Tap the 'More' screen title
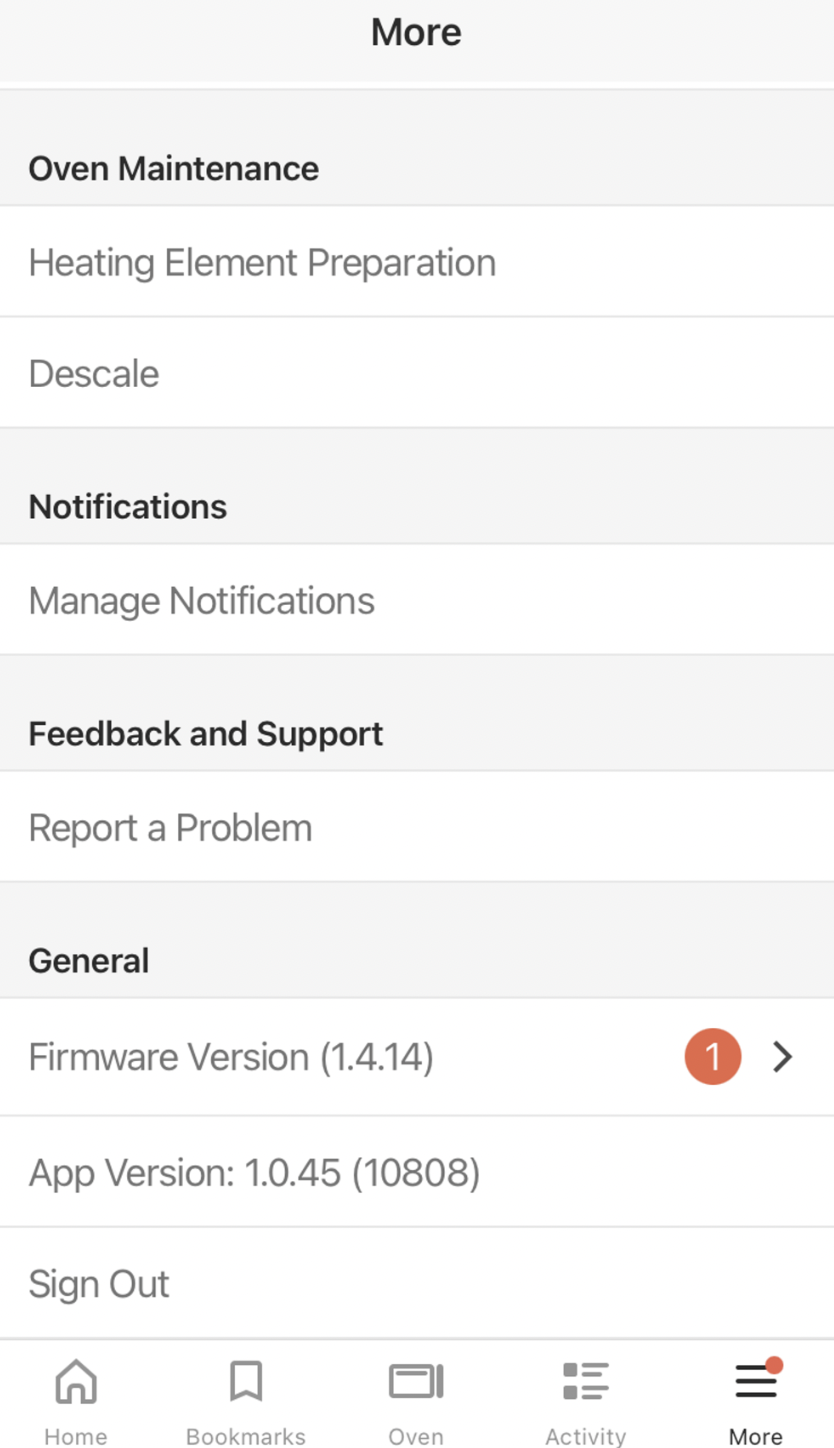Image resolution: width=834 pixels, height=1448 pixels. coord(416,32)
